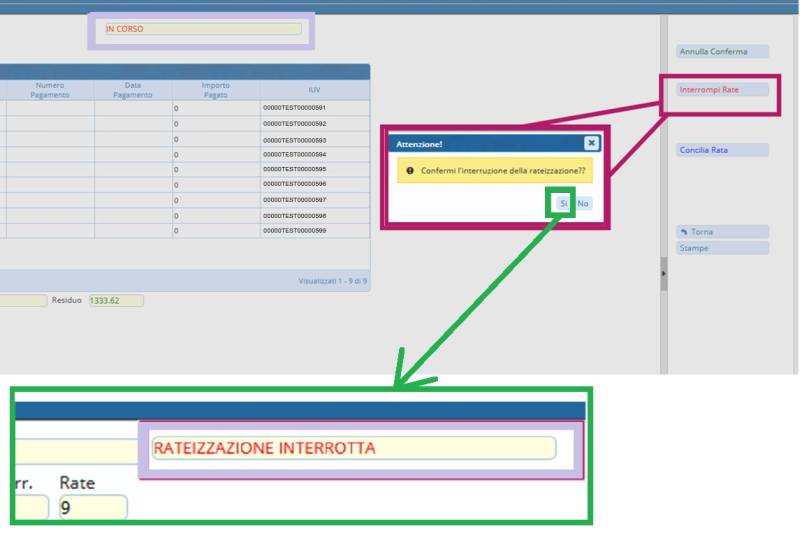The image size is (800, 547).
Task: Click the Rate field showing 9
Action: coord(92,507)
